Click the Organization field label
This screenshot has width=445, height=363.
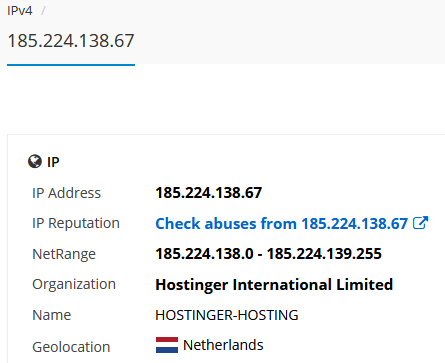pos(74,284)
